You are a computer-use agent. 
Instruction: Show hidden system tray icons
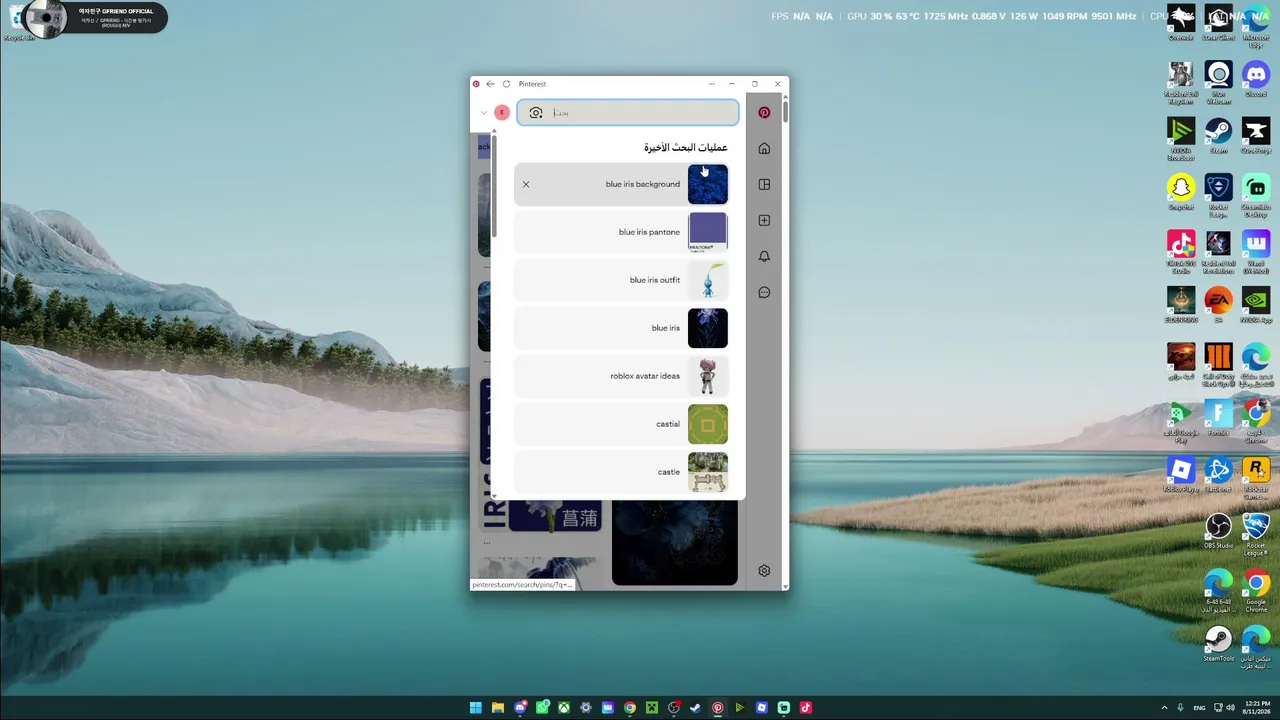point(1164,708)
